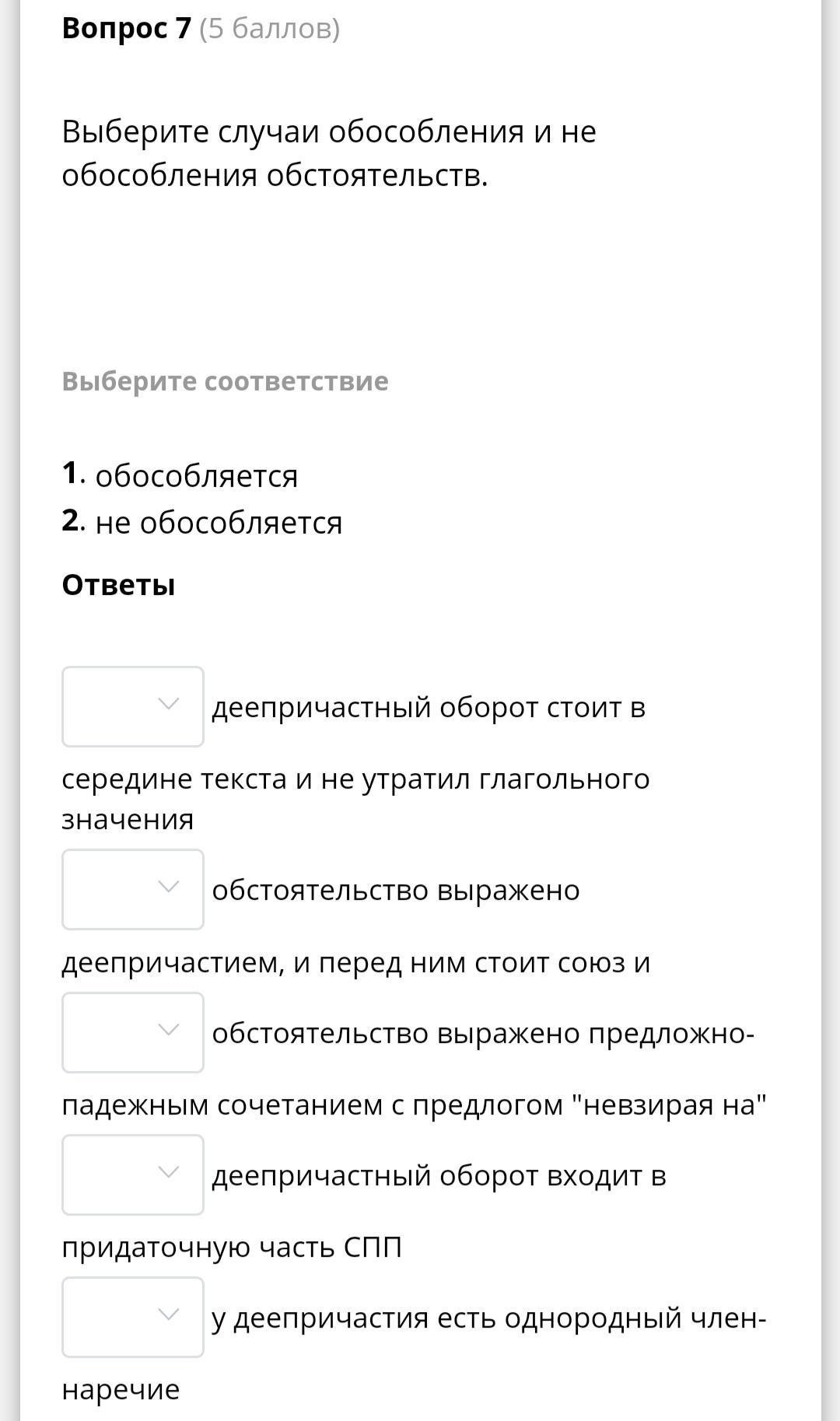Click chevron arrow beside 'деепричастный оборот входит в'

(x=168, y=1172)
